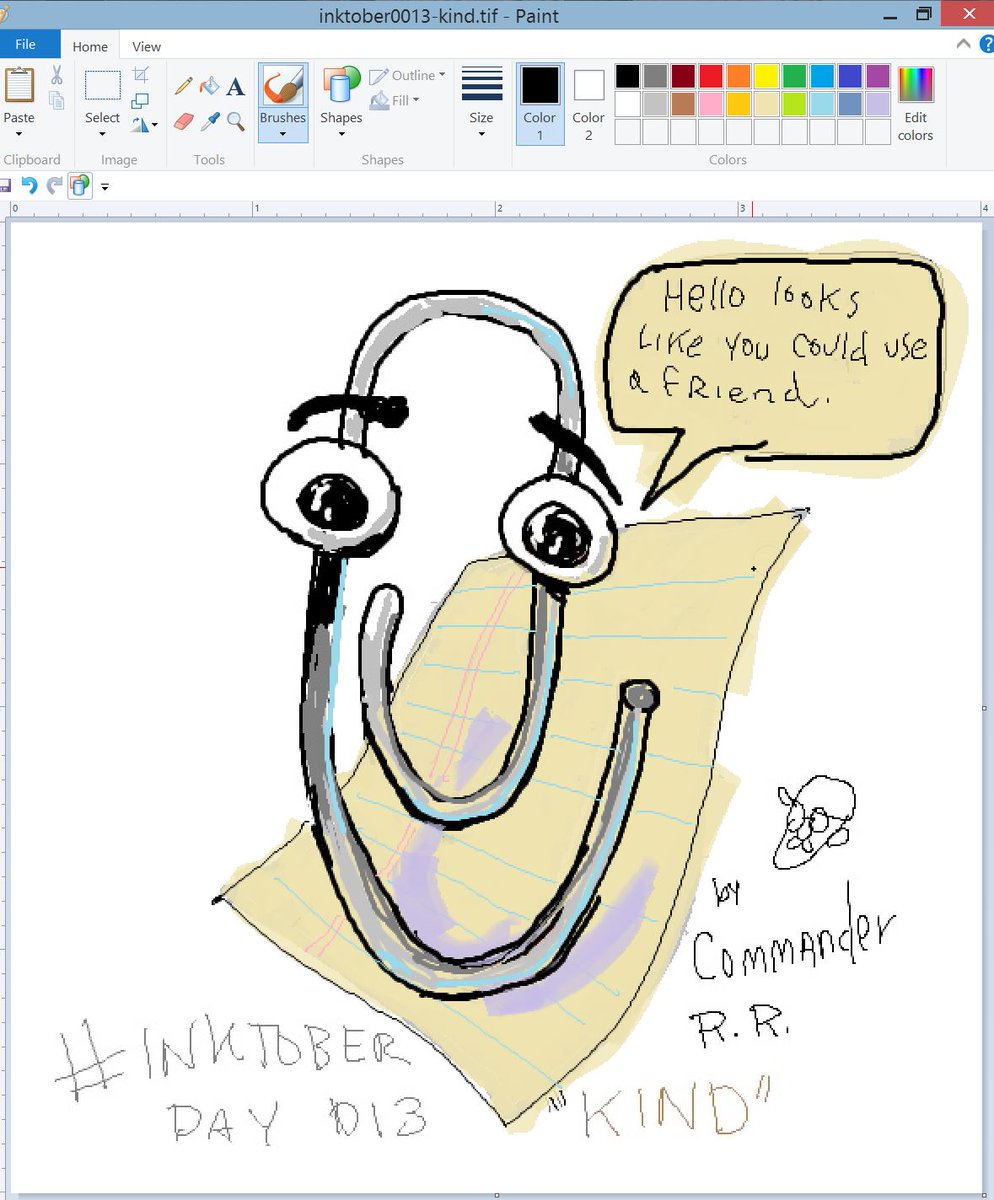Screen dimensions: 994x1200
Task: Click the Shapes gallery icon
Action: 341,85
